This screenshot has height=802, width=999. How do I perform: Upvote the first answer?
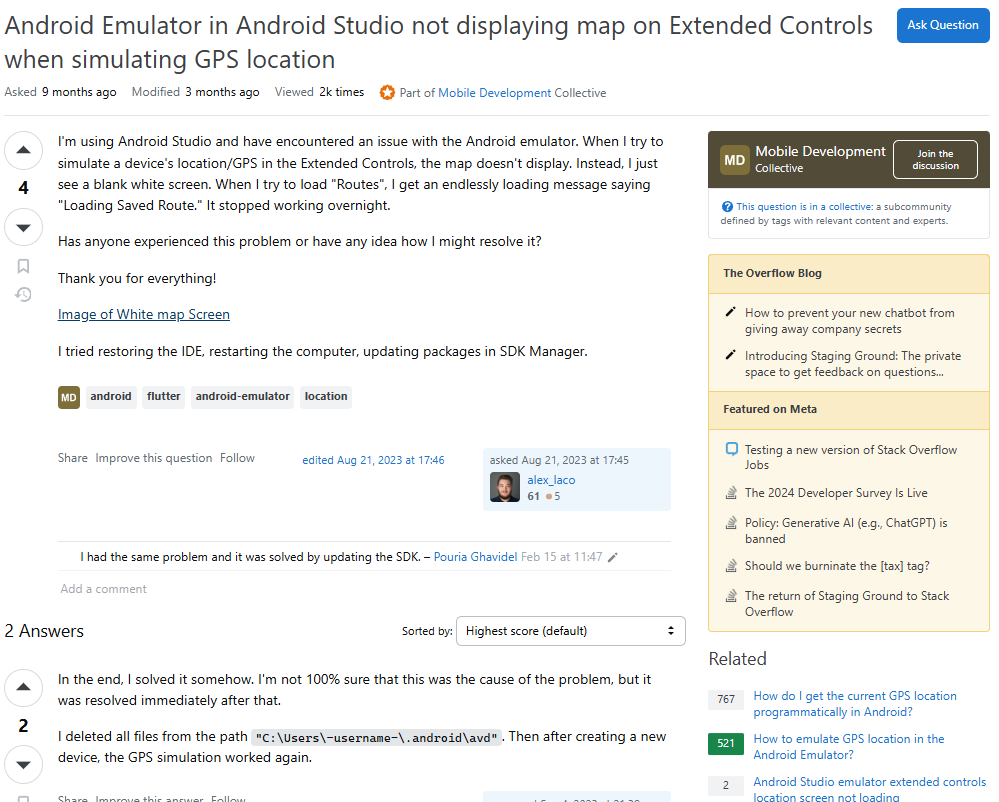[24, 687]
